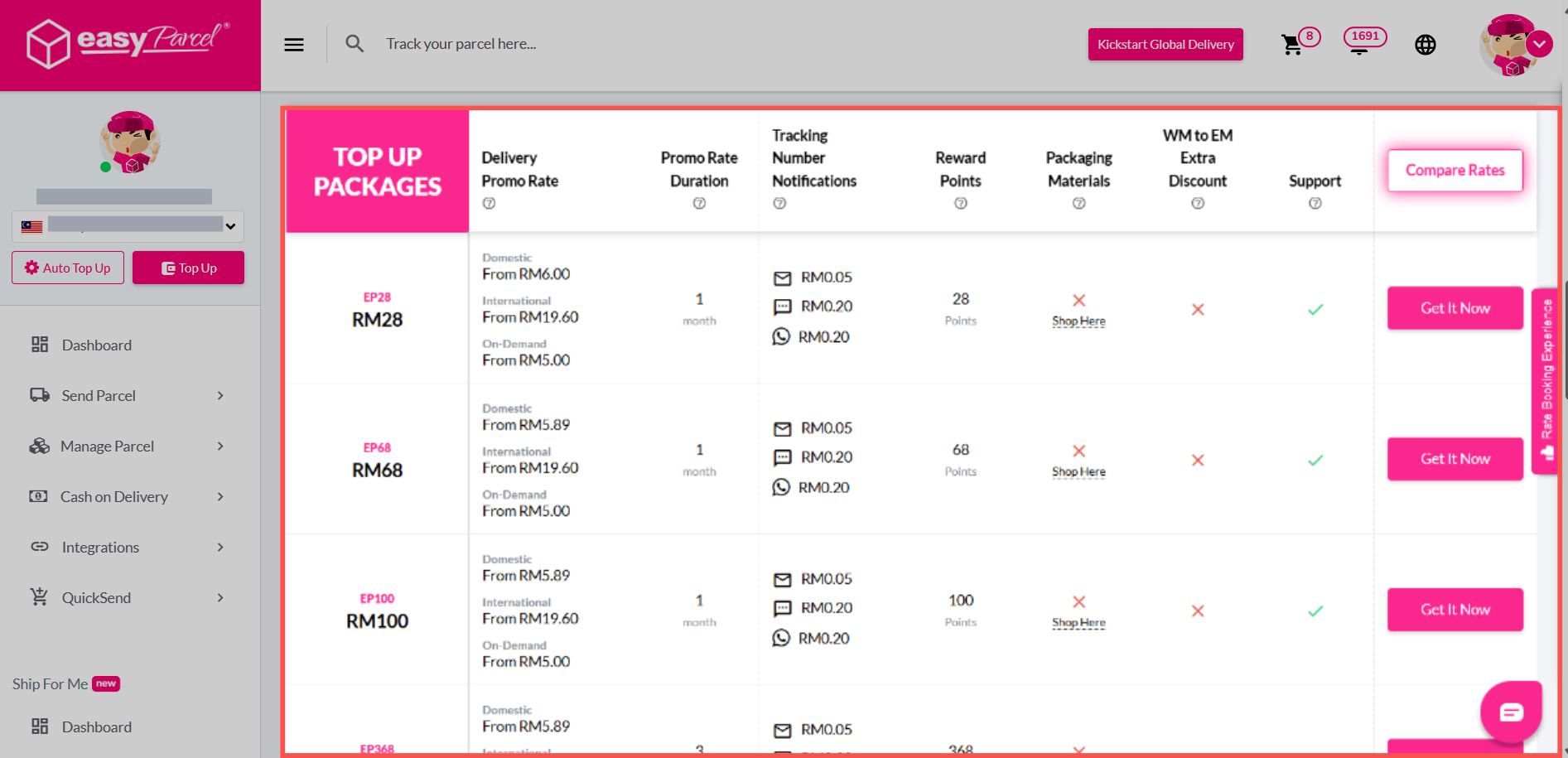Click the Reward Points help icon
The height and width of the screenshot is (758, 1568).
coord(961,203)
